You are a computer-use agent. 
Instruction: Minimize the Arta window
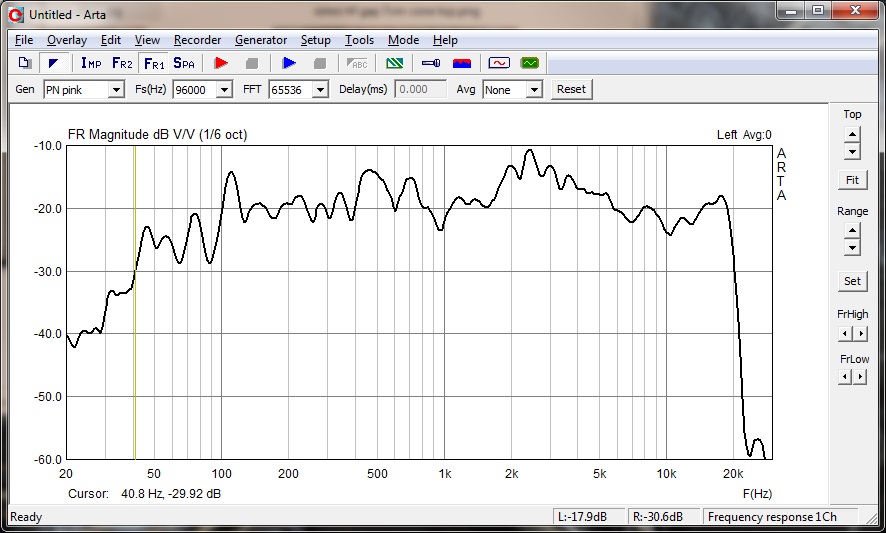click(791, 11)
